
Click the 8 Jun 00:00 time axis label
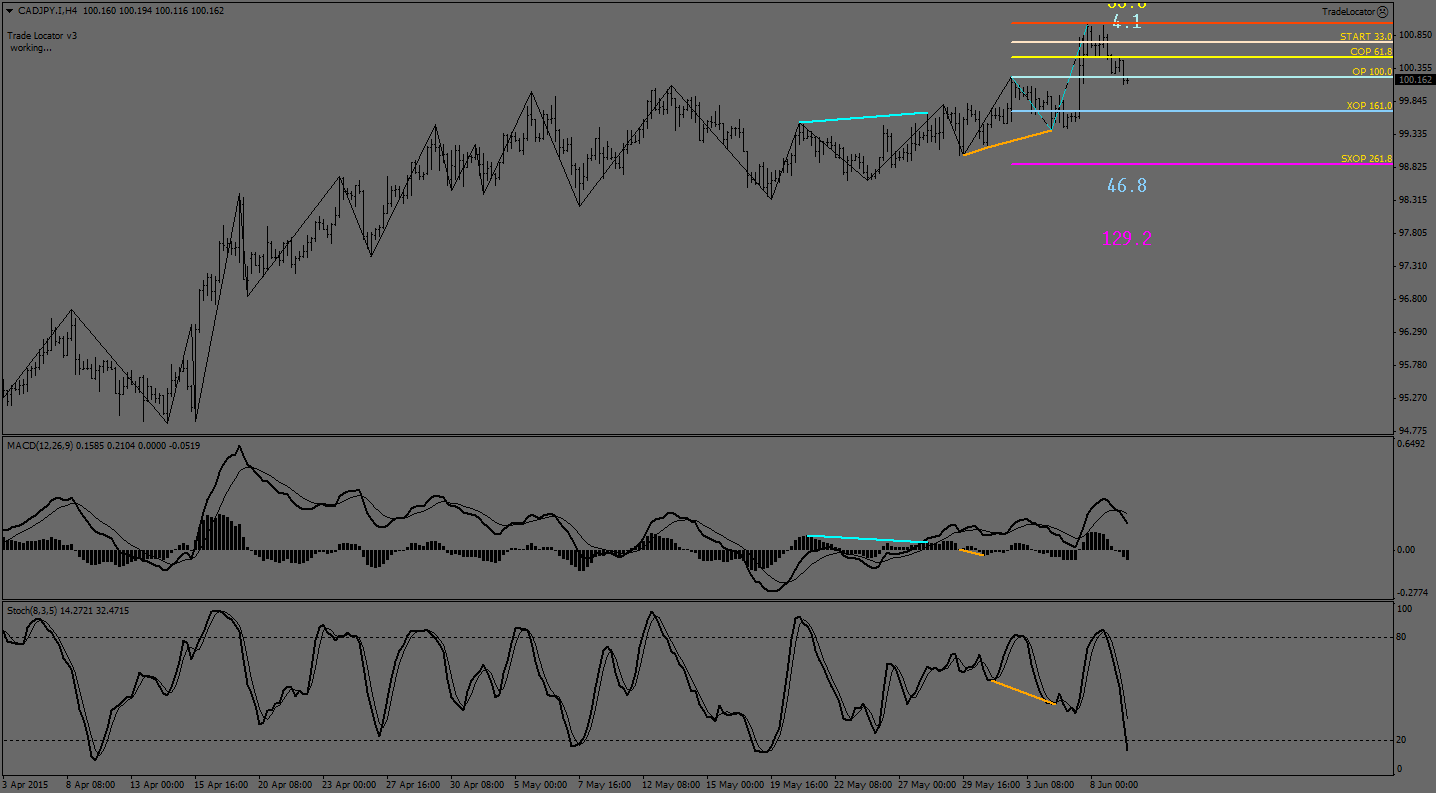[1113, 785]
